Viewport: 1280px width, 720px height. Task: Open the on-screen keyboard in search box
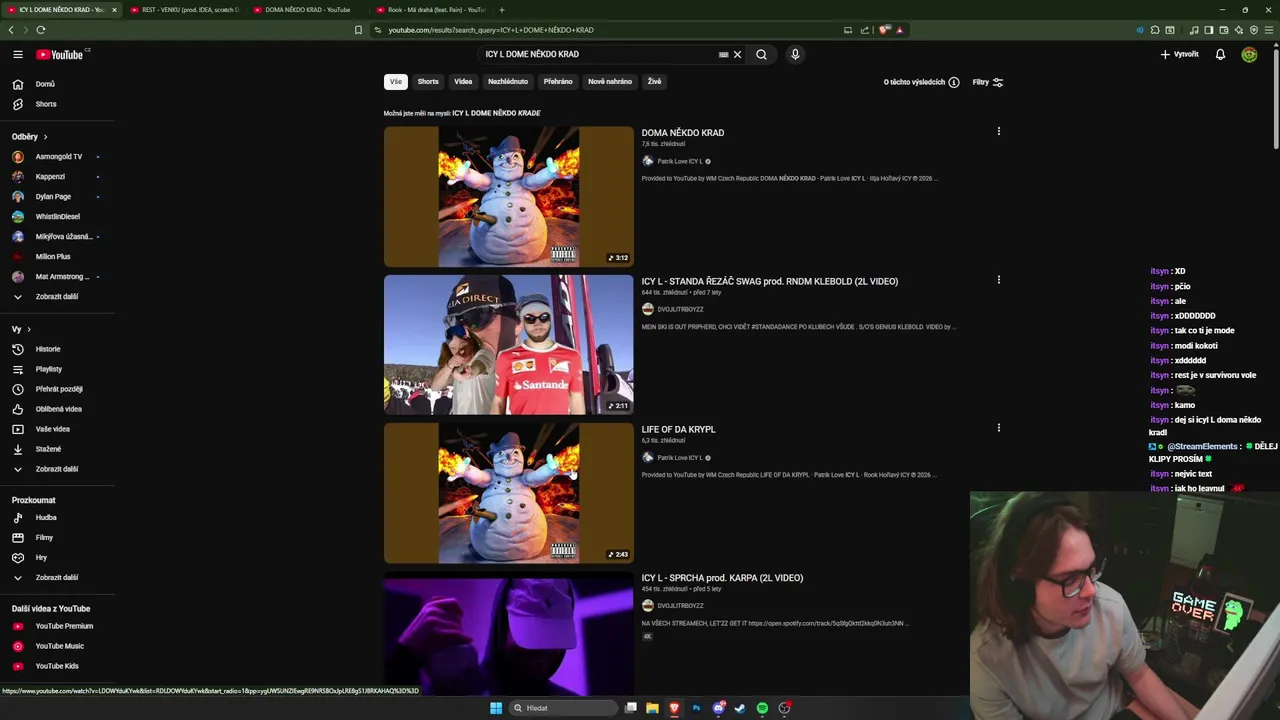(723, 55)
